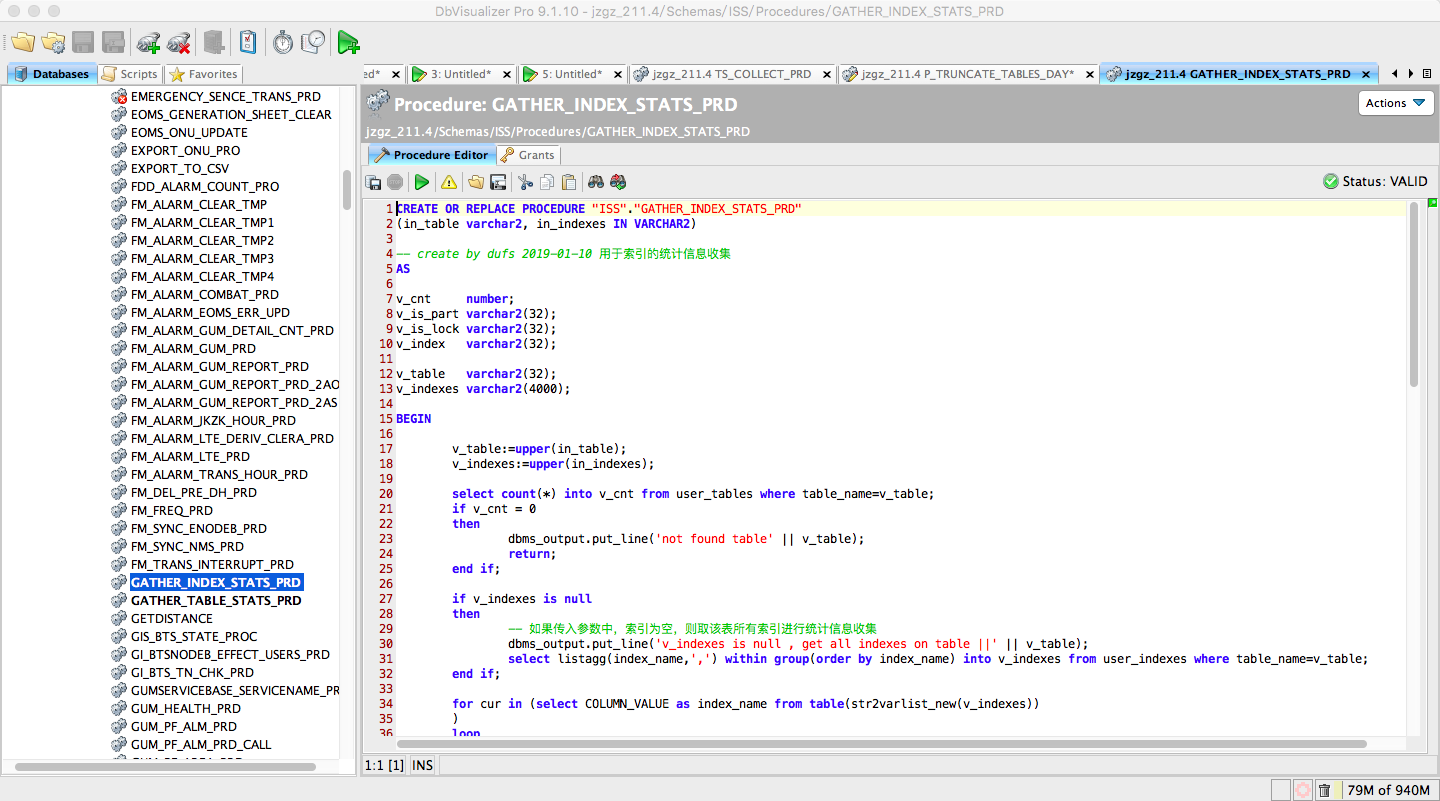The height and width of the screenshot is (801, 1440).
Task: Open the Favorites tab
Action: coord(204,74)
